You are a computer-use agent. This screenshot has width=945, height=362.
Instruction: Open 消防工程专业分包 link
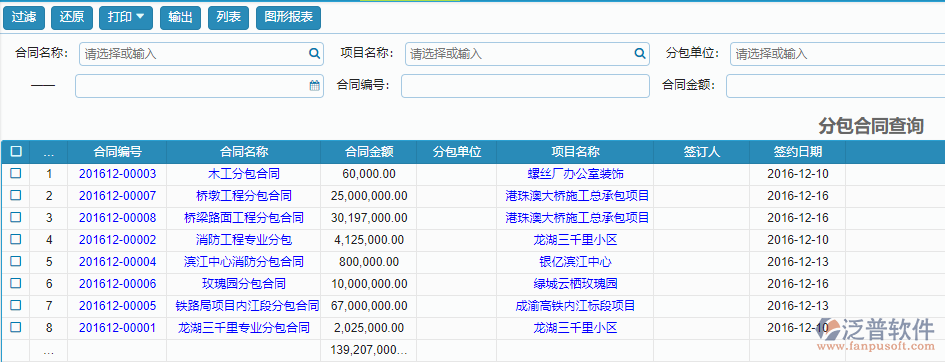[244, 240]
